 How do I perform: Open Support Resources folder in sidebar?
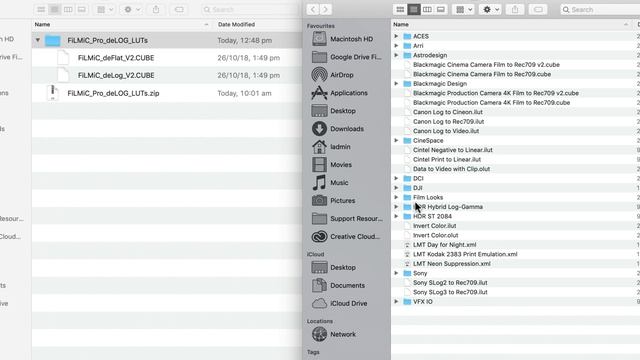pos(346,219)
